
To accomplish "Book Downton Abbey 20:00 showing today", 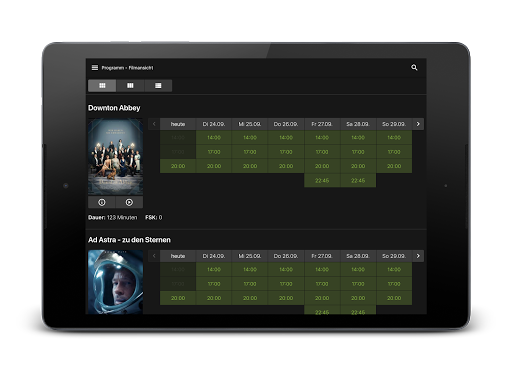I will 178,166.
